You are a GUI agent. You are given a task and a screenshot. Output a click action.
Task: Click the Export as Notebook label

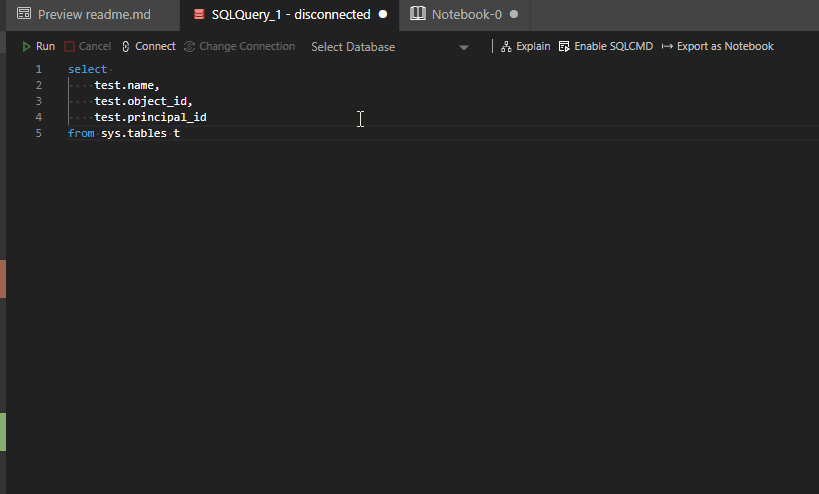click(x=725, y=46)
